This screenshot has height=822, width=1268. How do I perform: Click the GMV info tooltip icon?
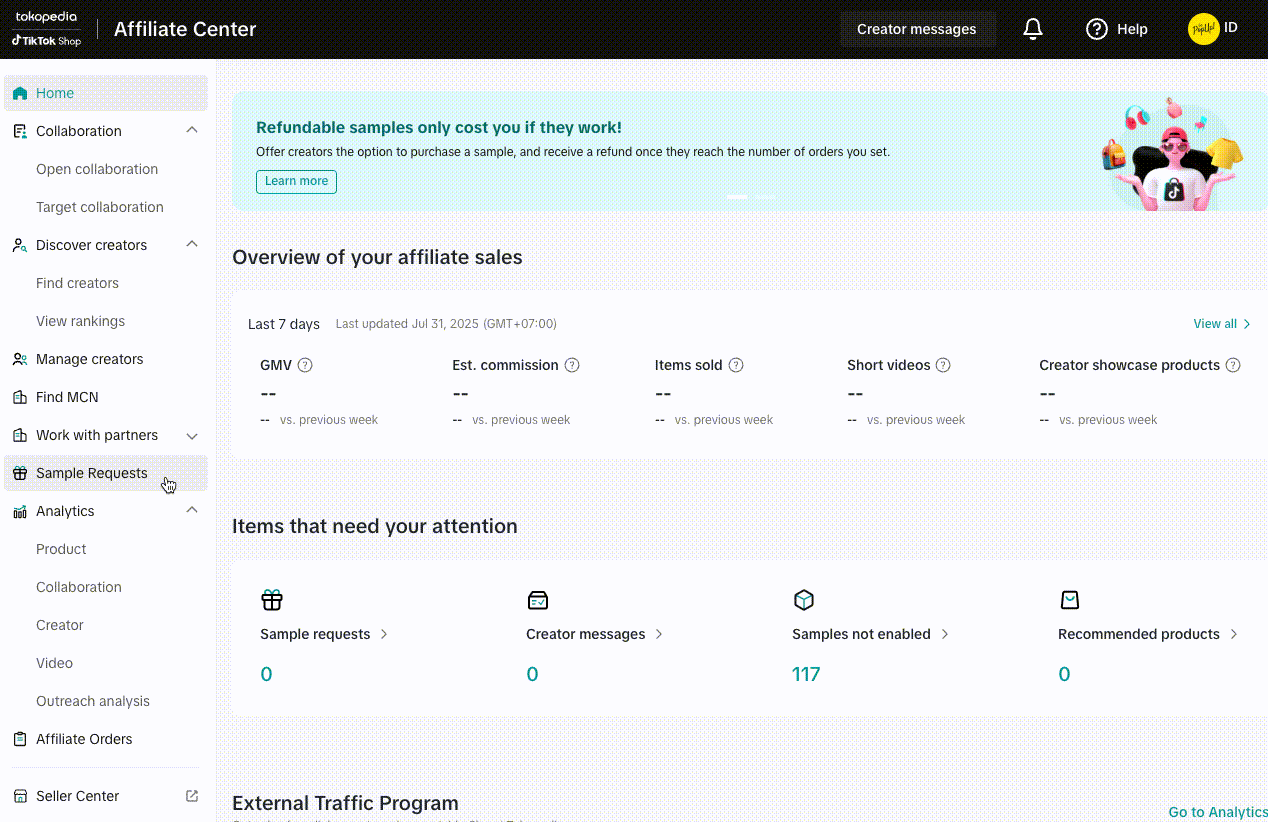[x=306, y=365]
